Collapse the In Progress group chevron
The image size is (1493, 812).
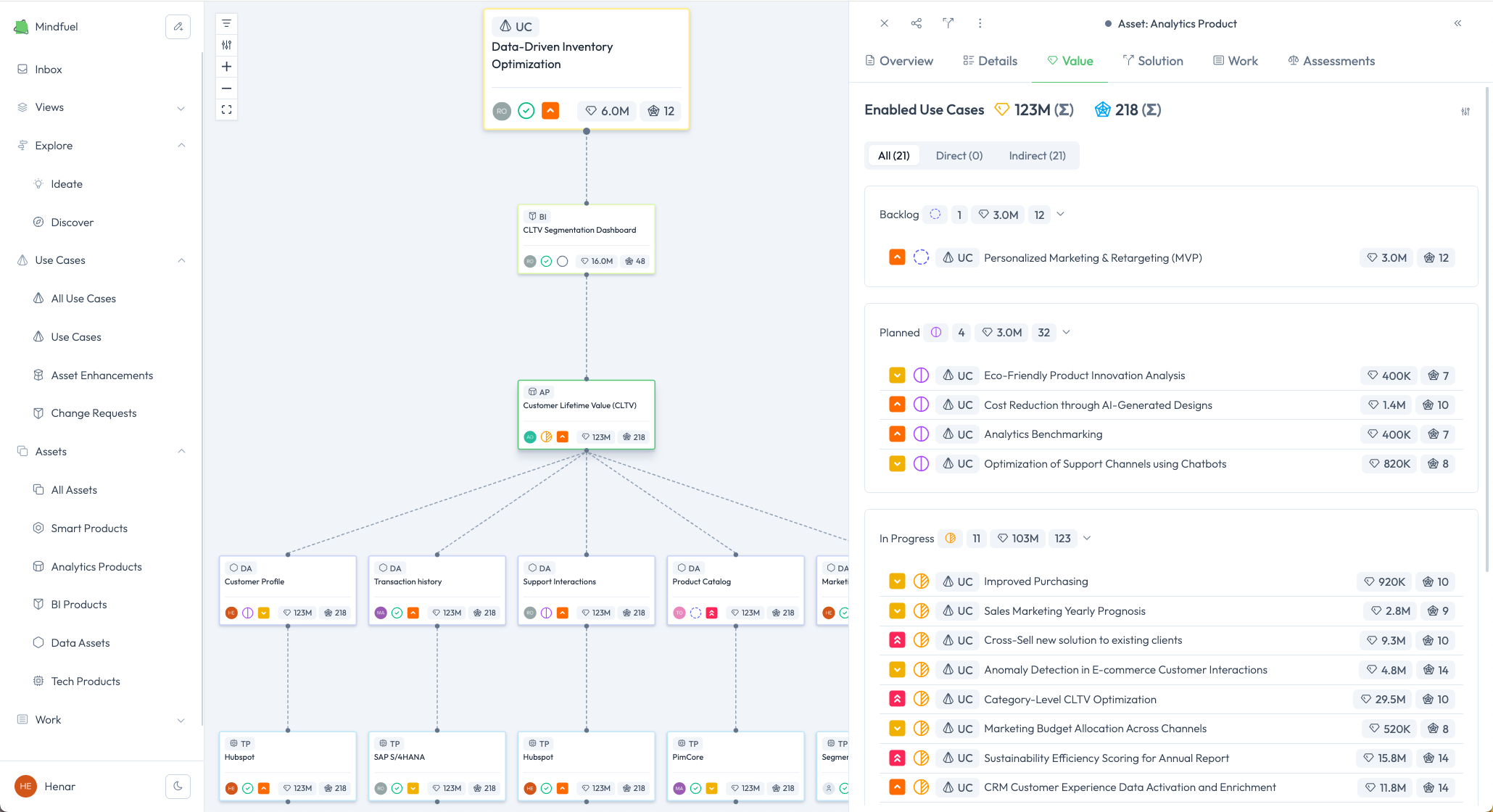point(1086,538)
